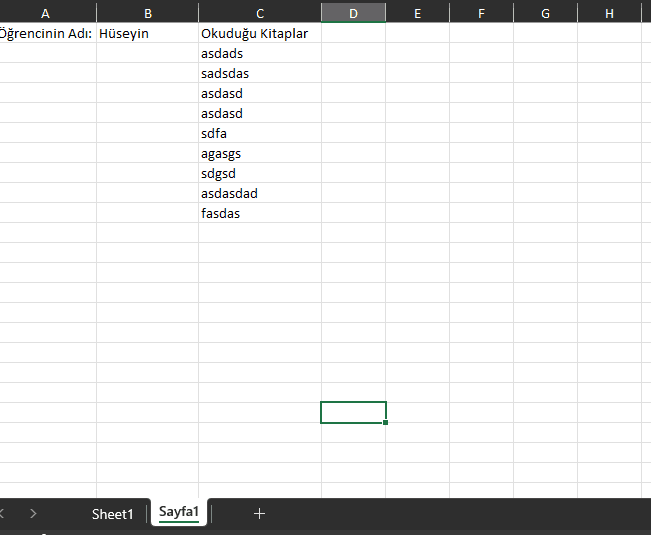Click the cell with text agasgs
This screenshot has height=535, width=651.
(260, 153)
